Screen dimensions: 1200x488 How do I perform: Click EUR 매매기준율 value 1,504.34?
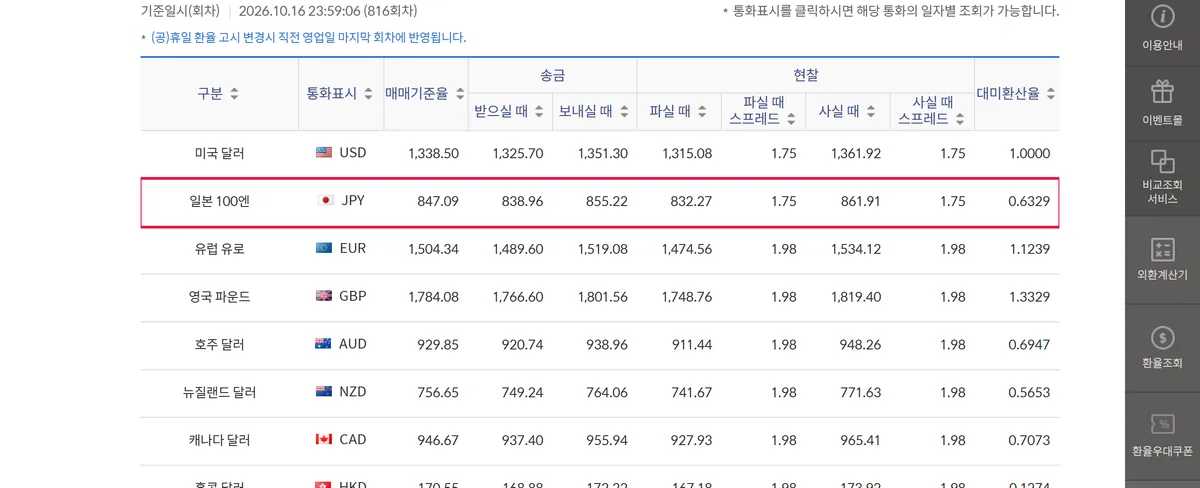tap(433, 249)
